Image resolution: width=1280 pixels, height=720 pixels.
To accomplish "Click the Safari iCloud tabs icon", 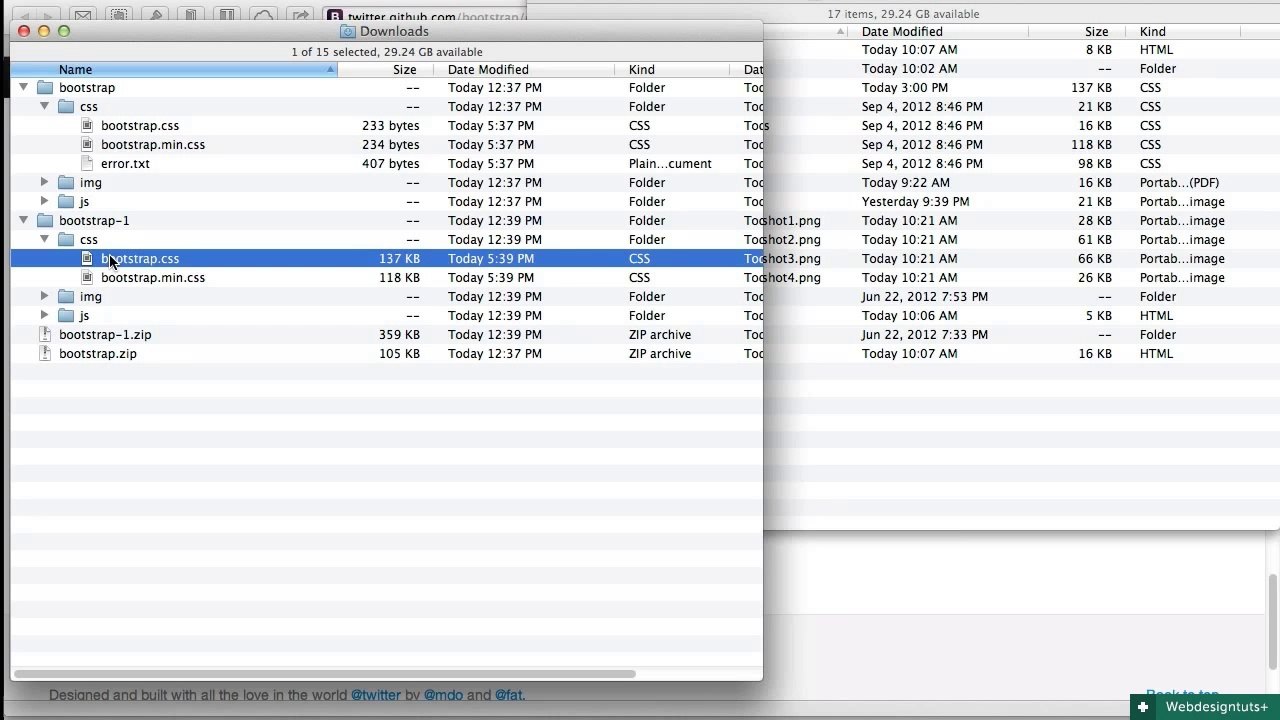I will coord(263,15).
